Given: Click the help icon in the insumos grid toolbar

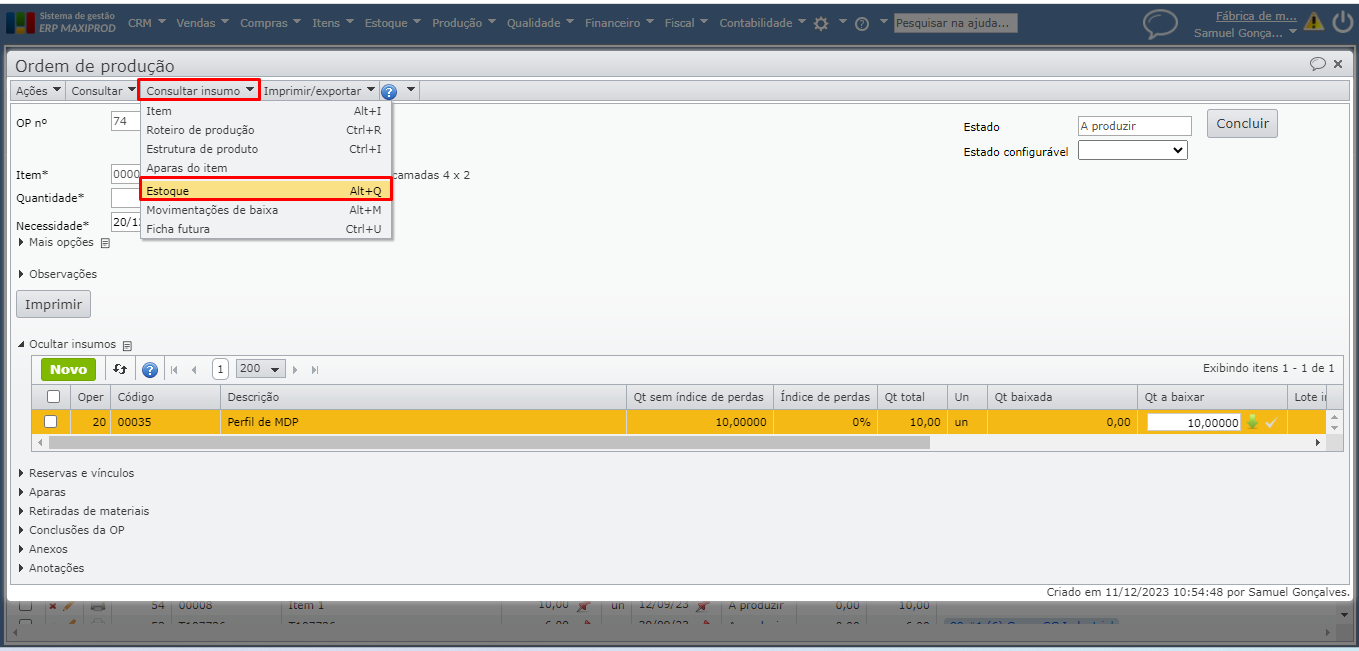Looking at the screenshot, I should tap(150, 370).
